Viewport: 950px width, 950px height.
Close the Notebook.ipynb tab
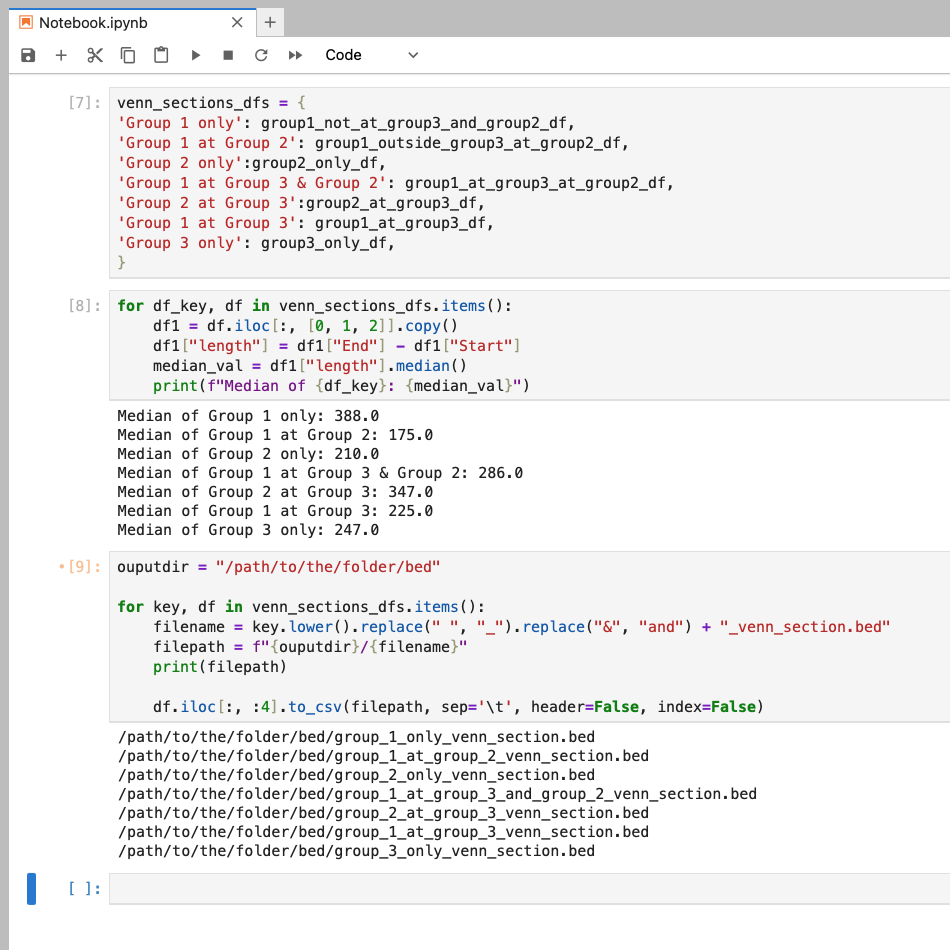pos(236,20)
